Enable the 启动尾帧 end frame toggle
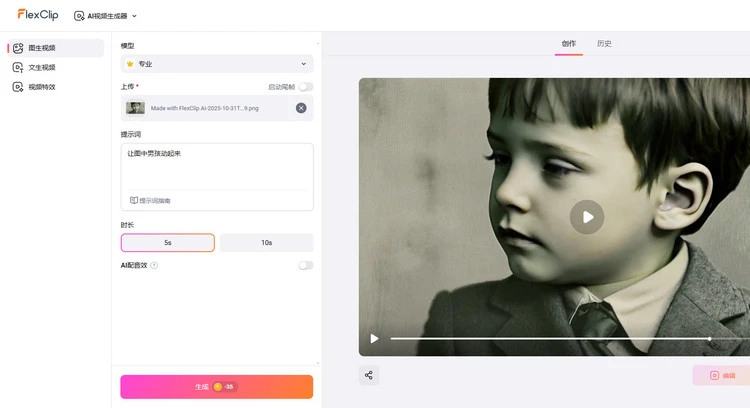The width and height of the screenshot is (750, 408). 305,87
